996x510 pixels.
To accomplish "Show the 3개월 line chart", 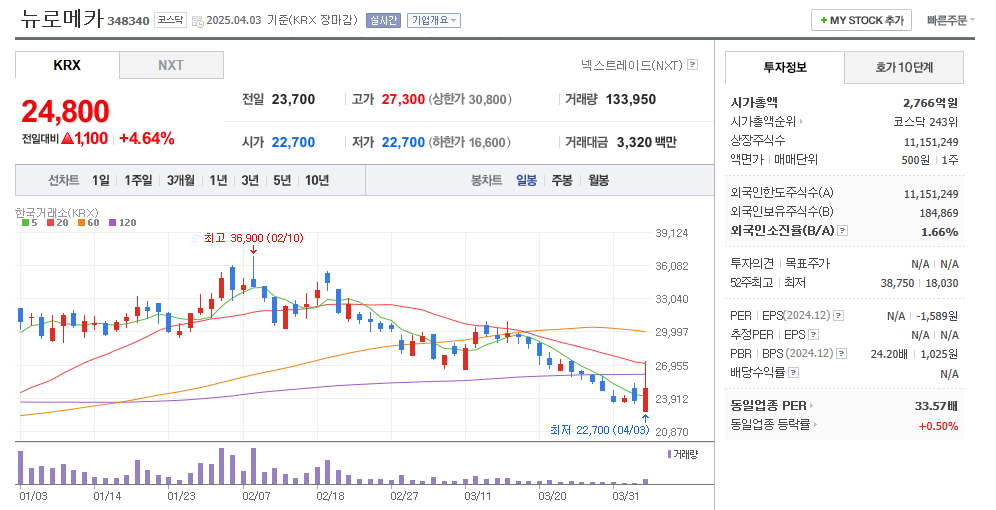I will coord(180,180).
